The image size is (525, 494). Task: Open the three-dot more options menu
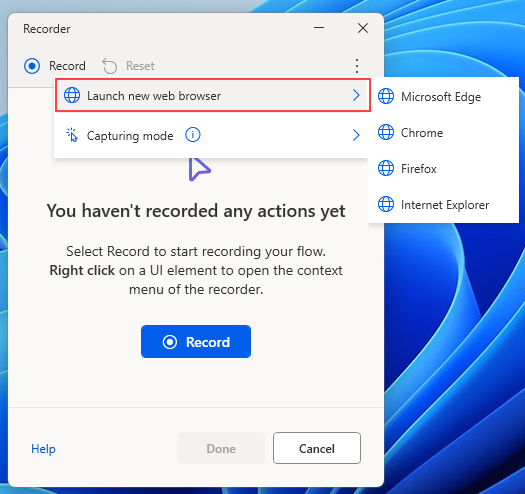[357, 66]
